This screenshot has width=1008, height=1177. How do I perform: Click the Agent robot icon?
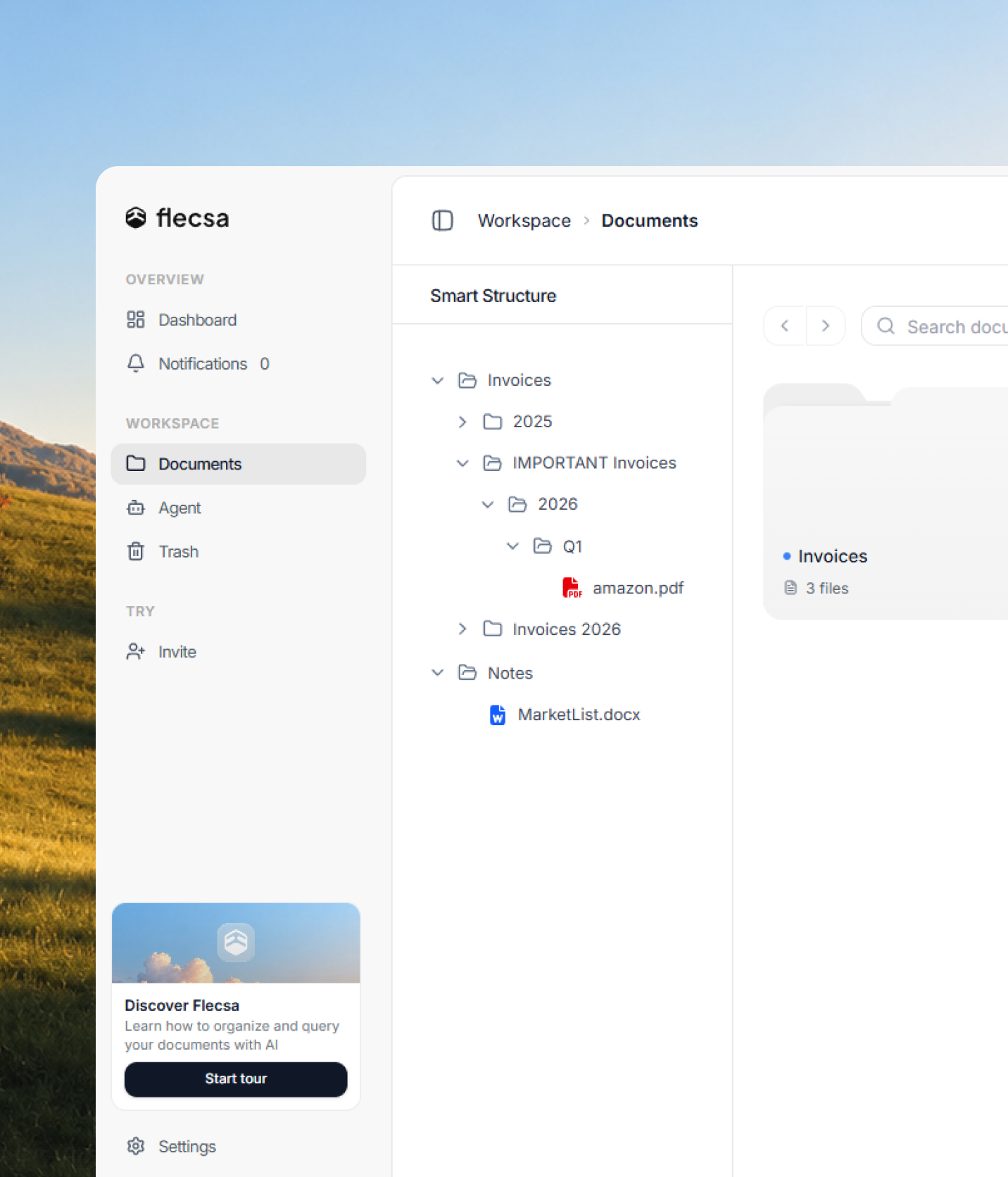click(x=136, y=508)
